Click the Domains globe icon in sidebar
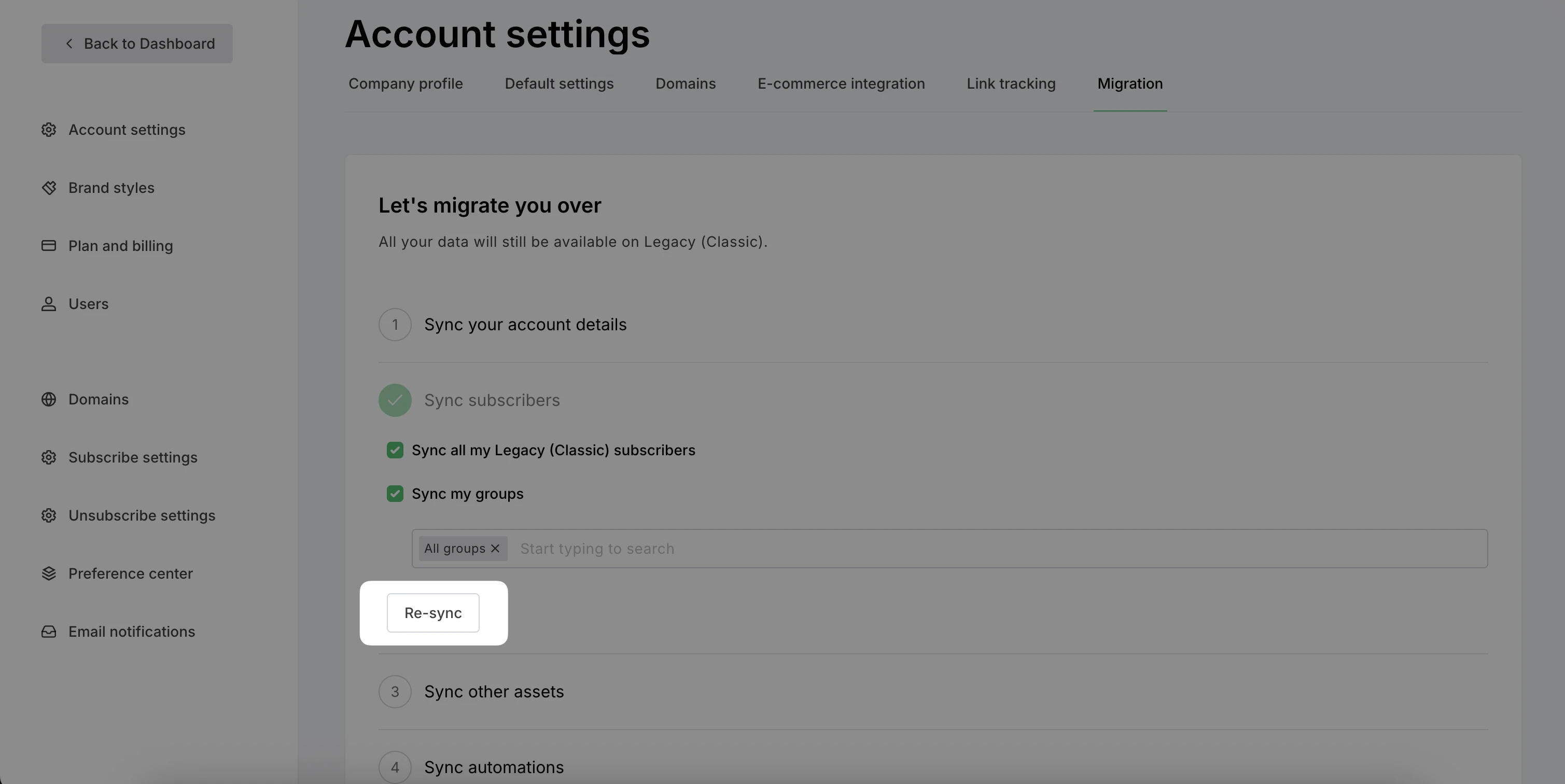Image resolution: width=1565 pixels, height=784 pixels. tap(49, 400)
